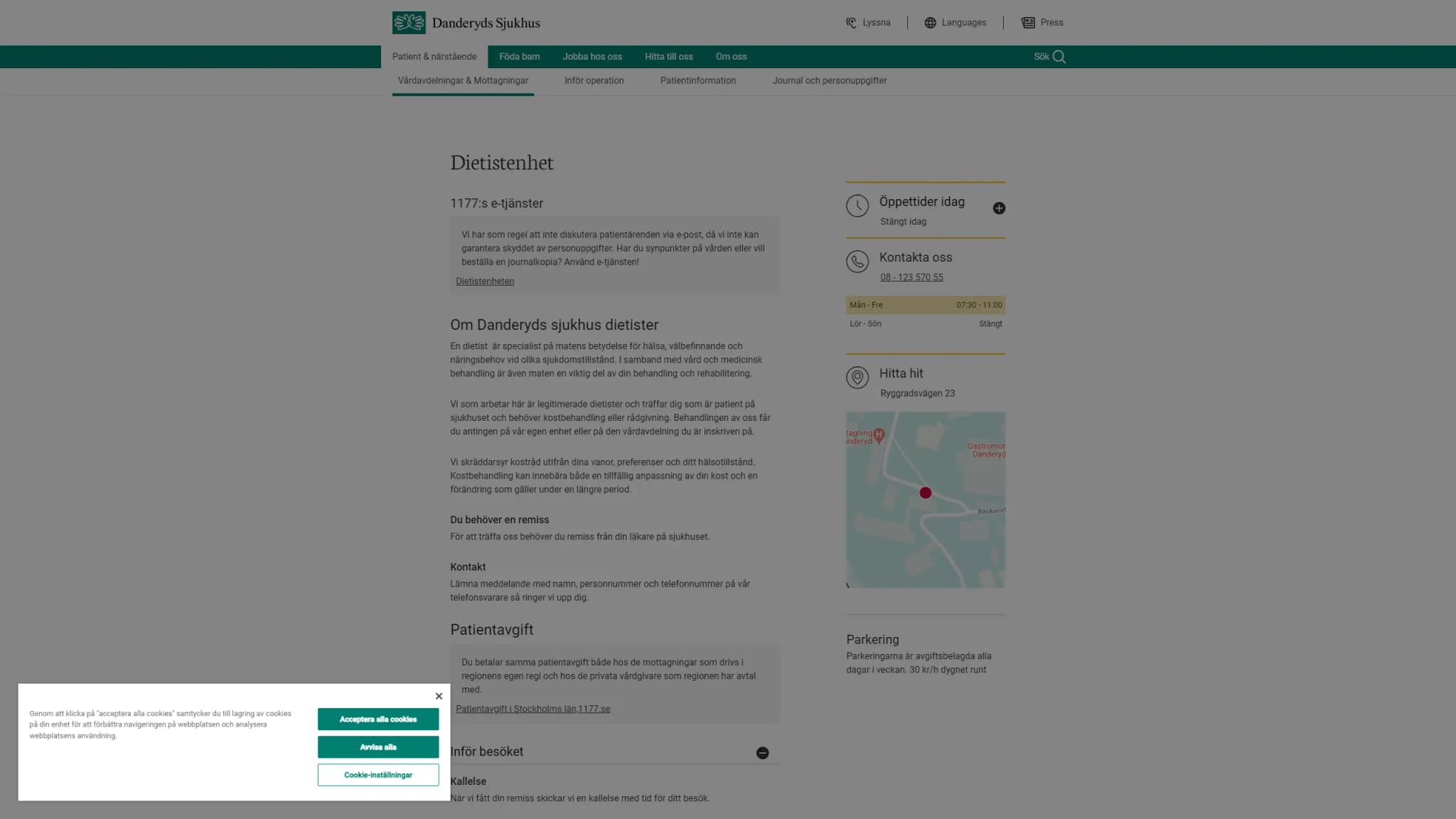Click the Ryggradsvägen 23 address text

pos(917,393)
